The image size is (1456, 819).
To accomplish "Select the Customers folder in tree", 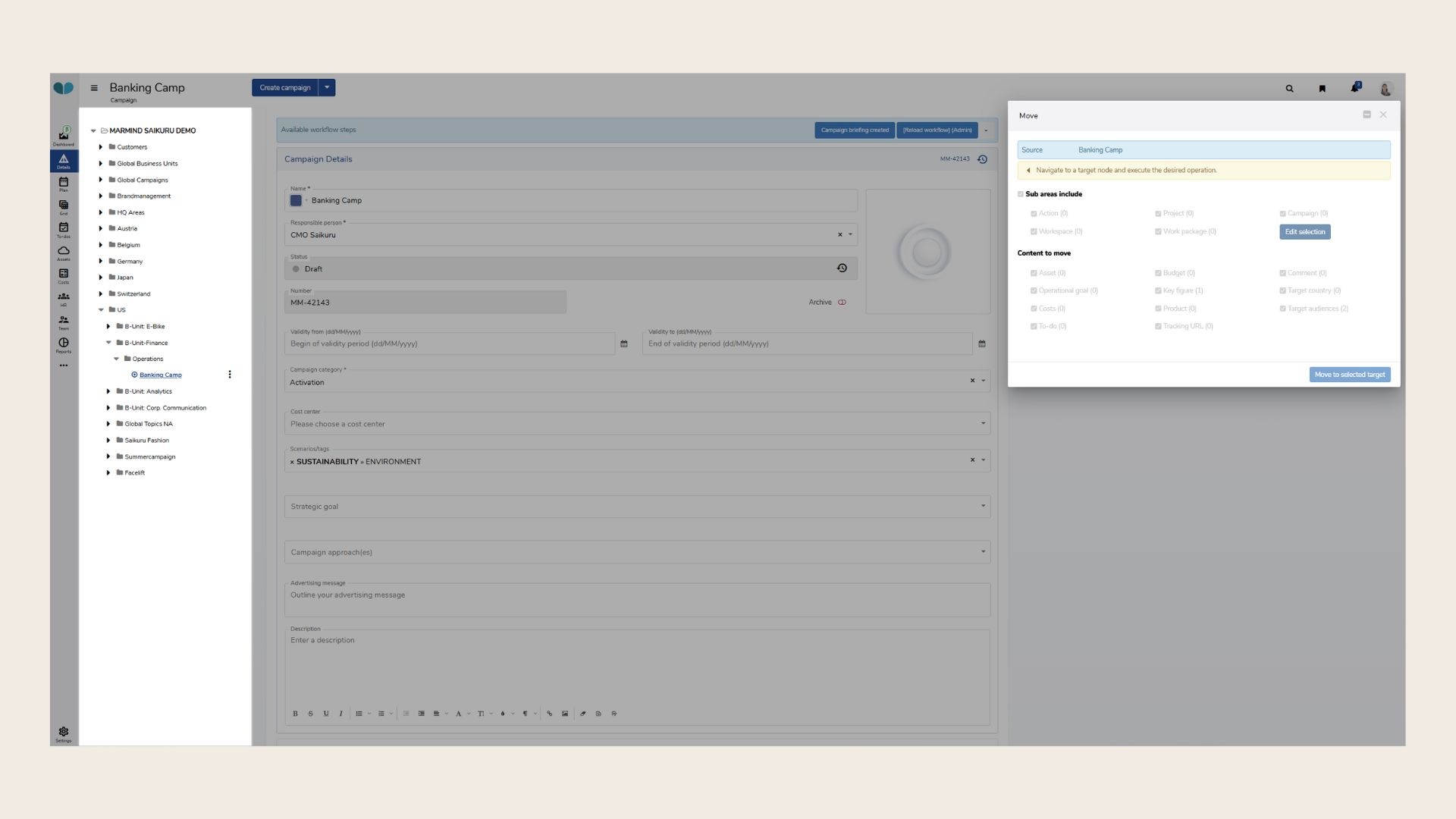I will [132, 147].
